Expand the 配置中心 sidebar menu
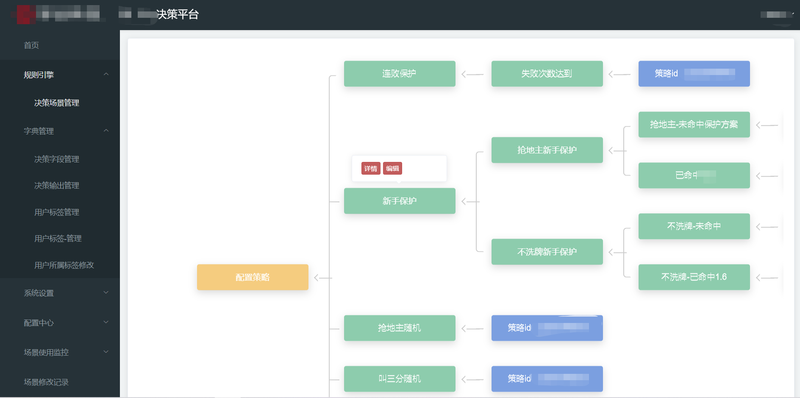Screen dimensions: 800x398 click(x=60, y=322)
